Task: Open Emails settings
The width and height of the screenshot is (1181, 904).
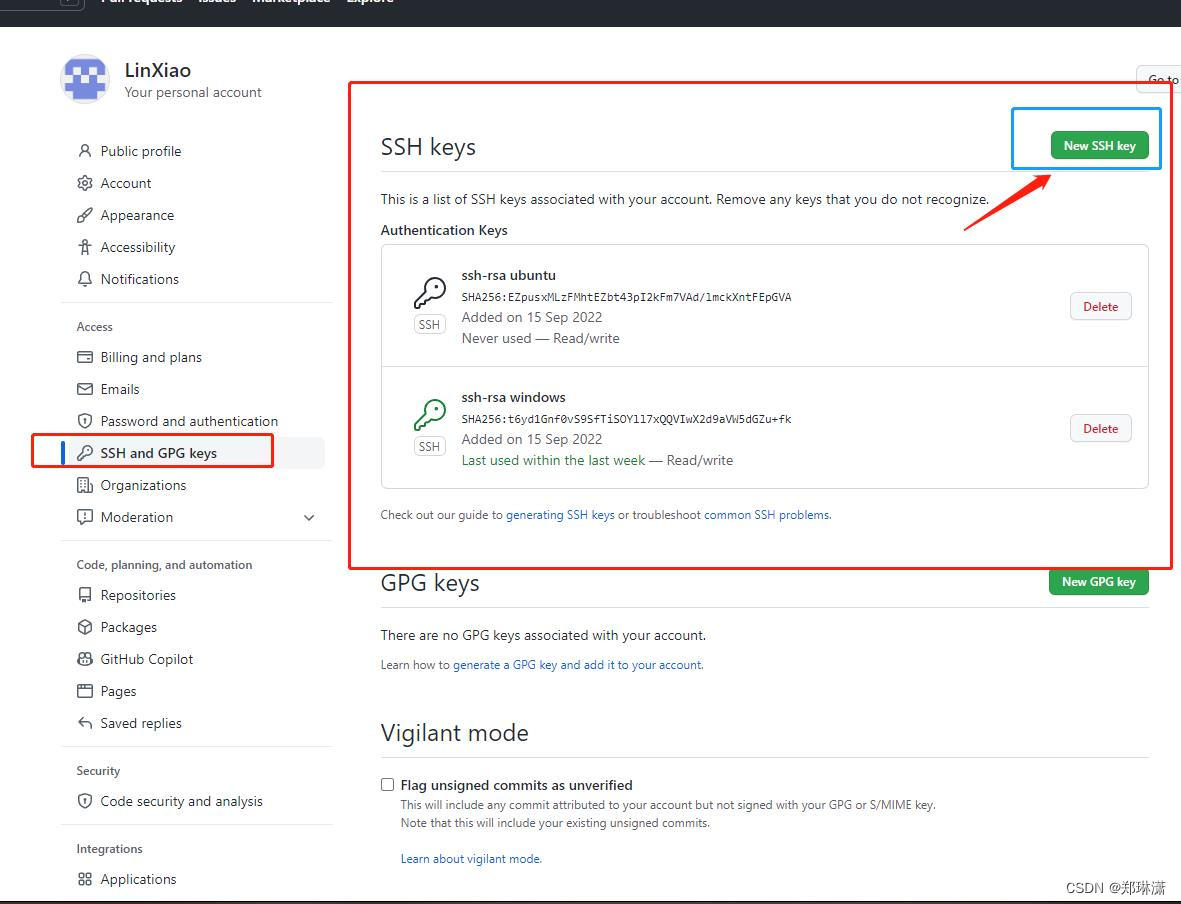Action: pyautogui.click(x=120, y=389)
